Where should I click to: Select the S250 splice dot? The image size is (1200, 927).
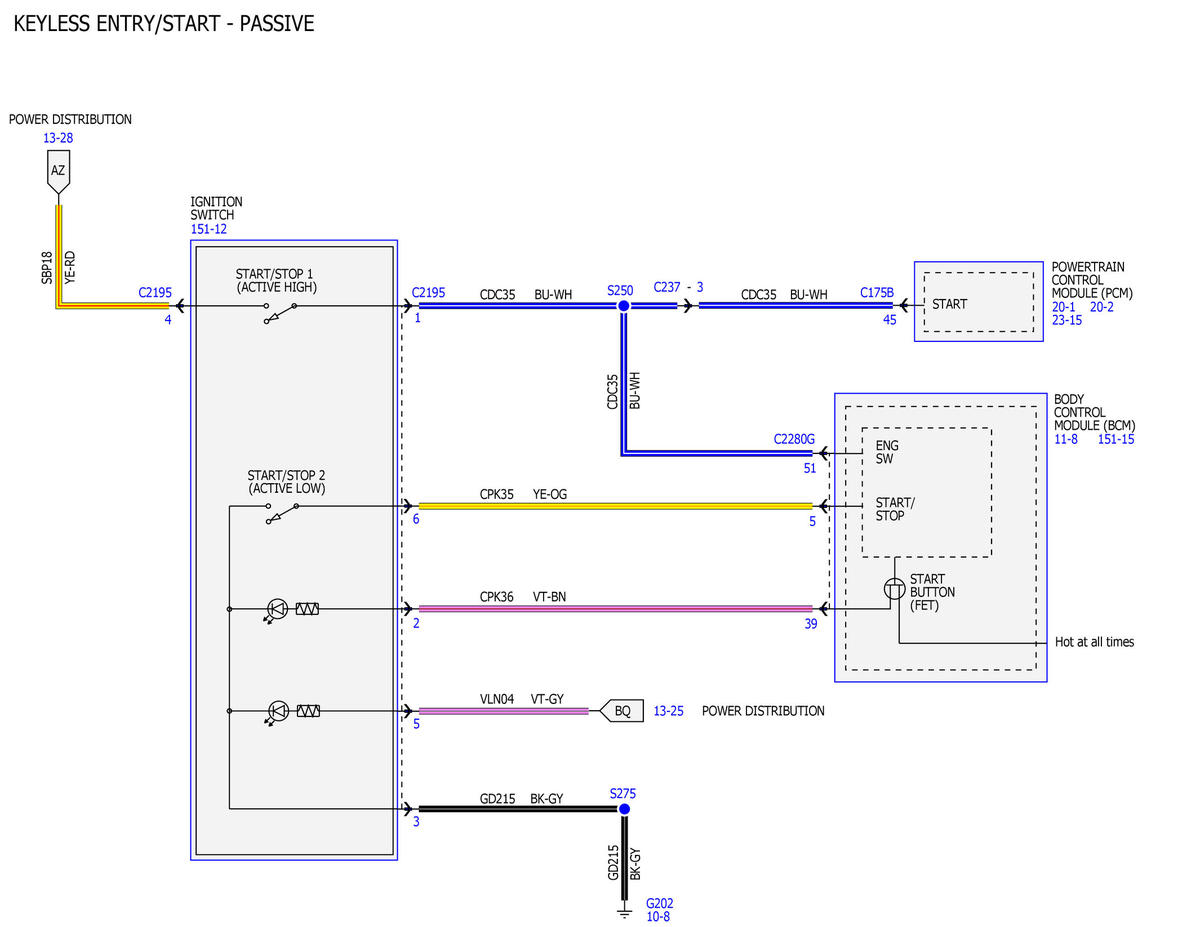(622, 306)
